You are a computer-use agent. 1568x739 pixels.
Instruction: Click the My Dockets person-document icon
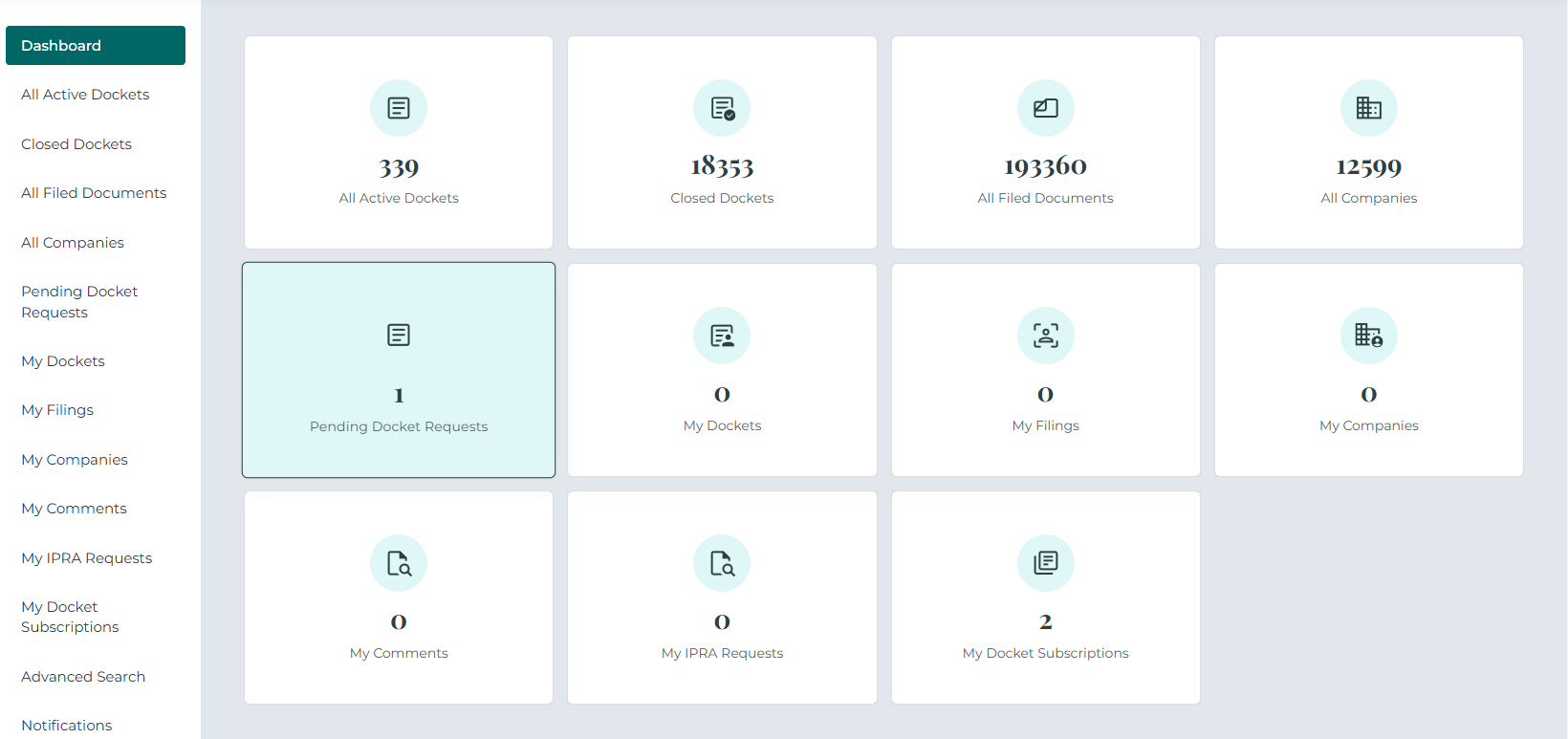(722, 336)
